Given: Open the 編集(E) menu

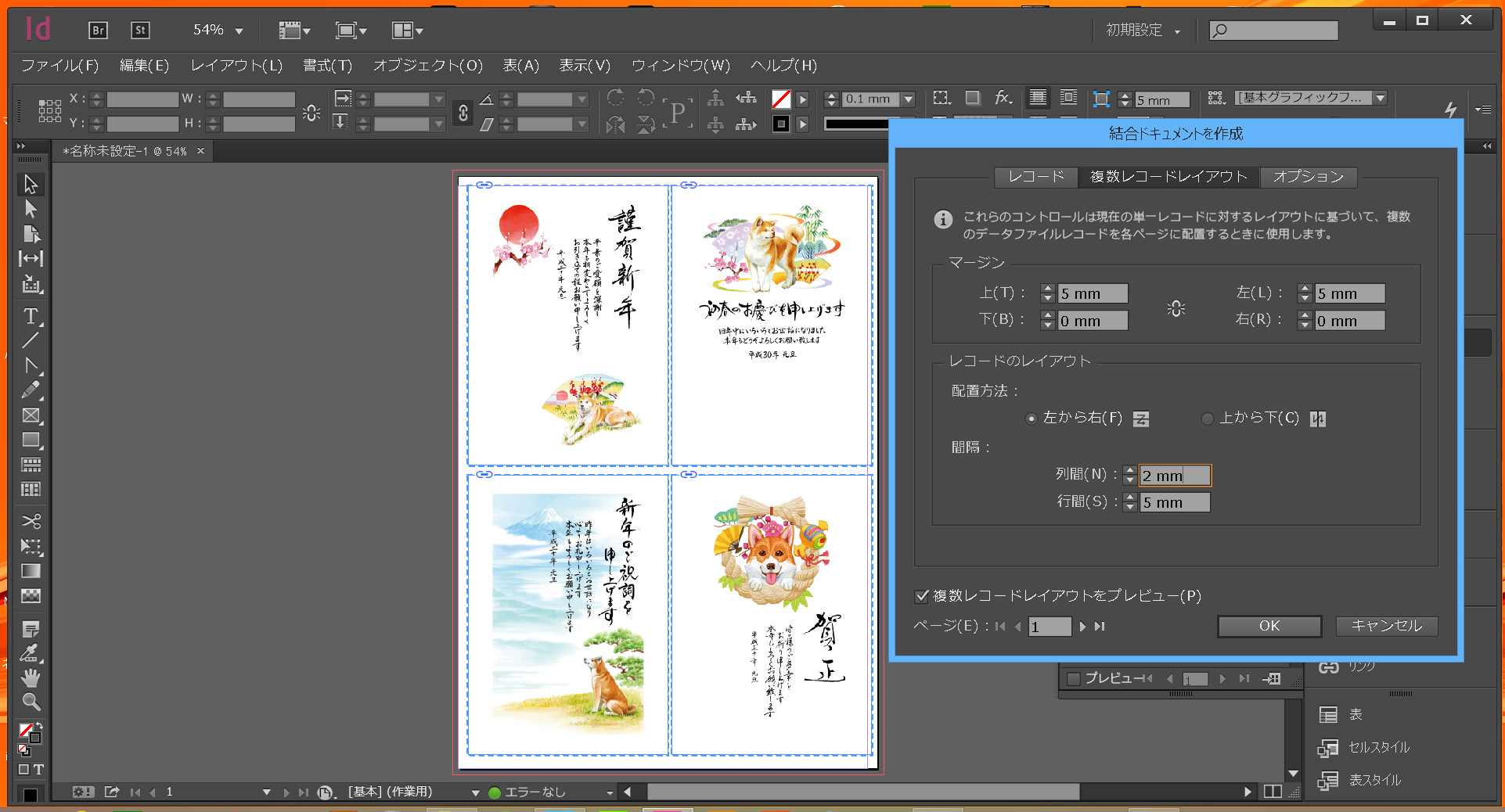Looking at the screenshot, I should click(x=144, y=66).
